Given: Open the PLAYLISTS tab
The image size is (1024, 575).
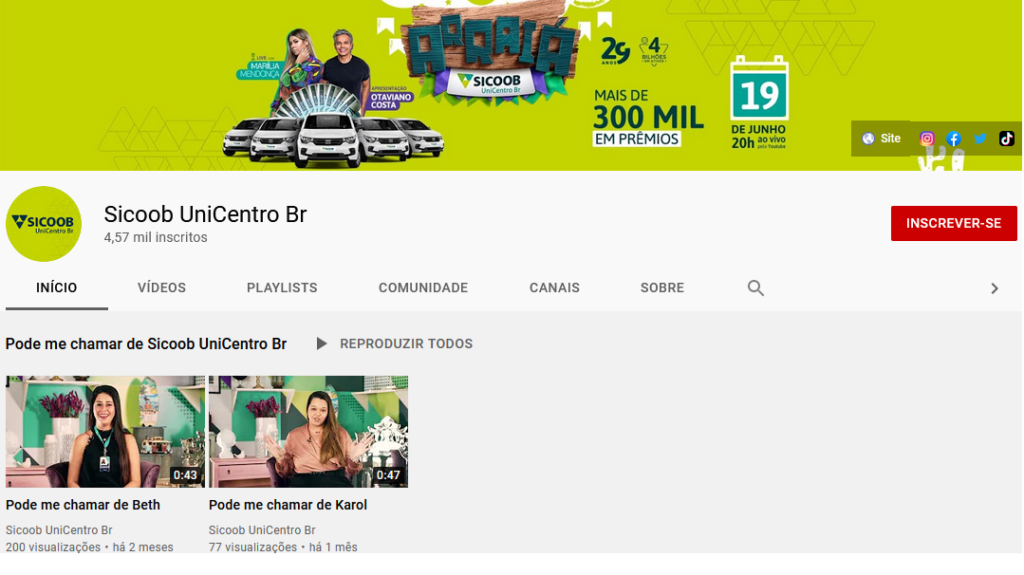Looking at the screenshot, I should pyautogui.click(x=282, y=288).
